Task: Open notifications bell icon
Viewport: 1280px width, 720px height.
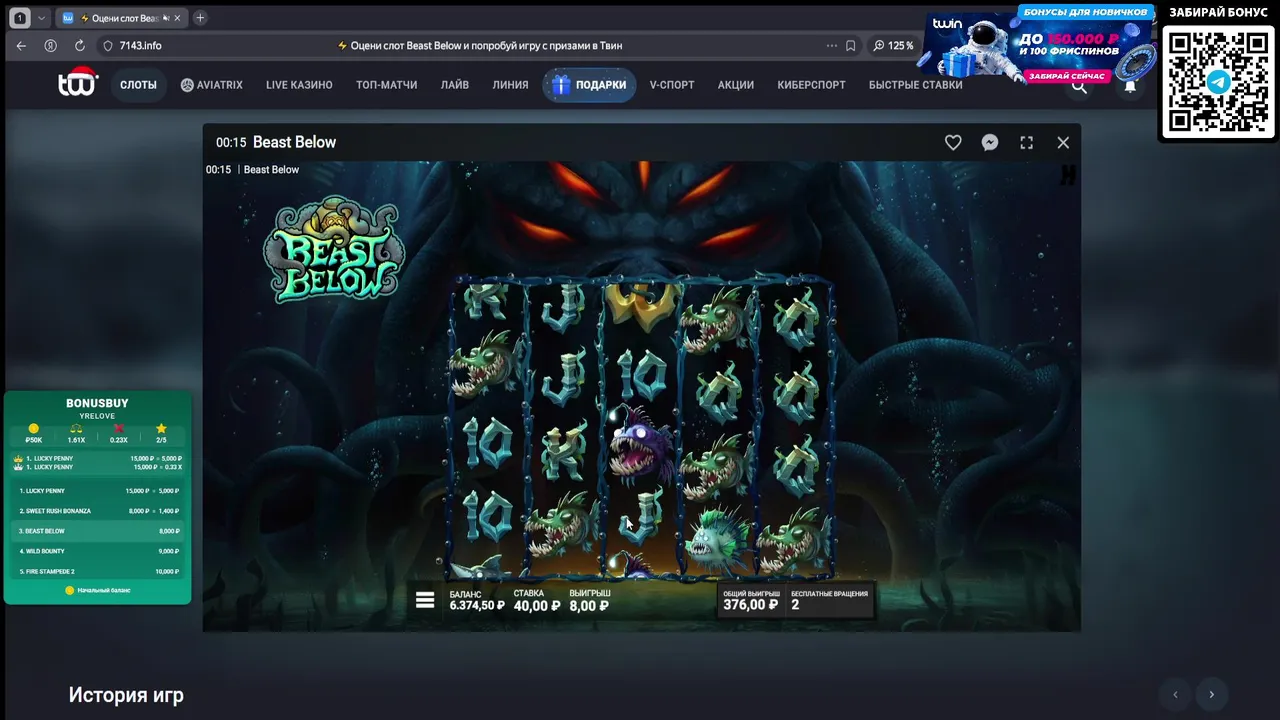Action: [1130, 86]
